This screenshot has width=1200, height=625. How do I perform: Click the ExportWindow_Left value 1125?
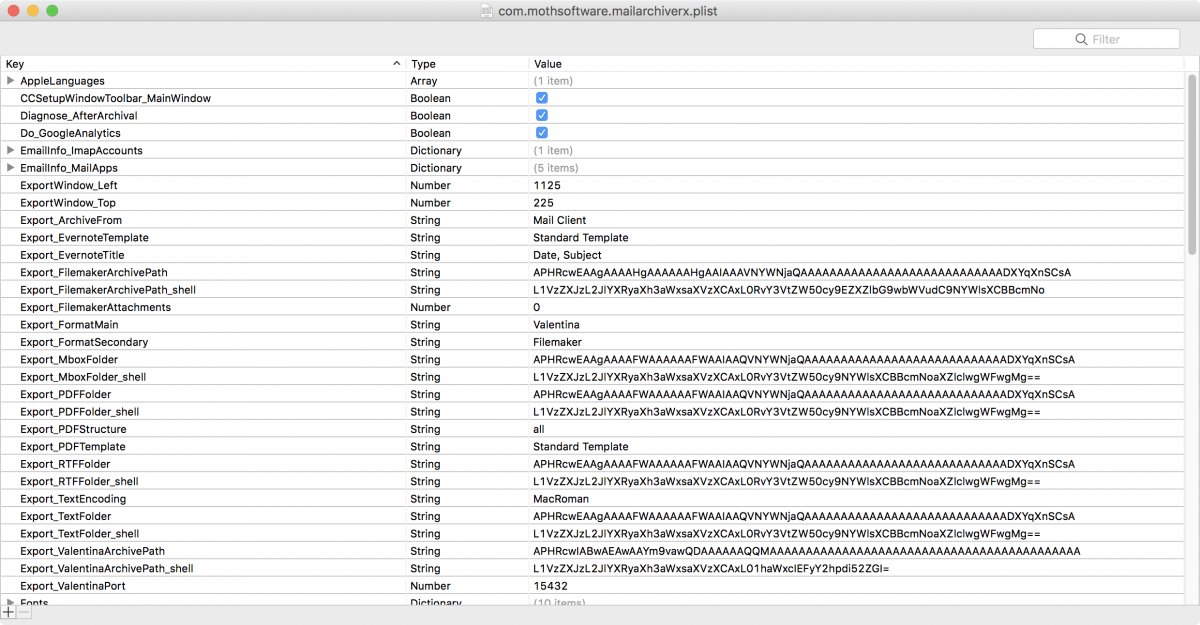coord(547,185)
